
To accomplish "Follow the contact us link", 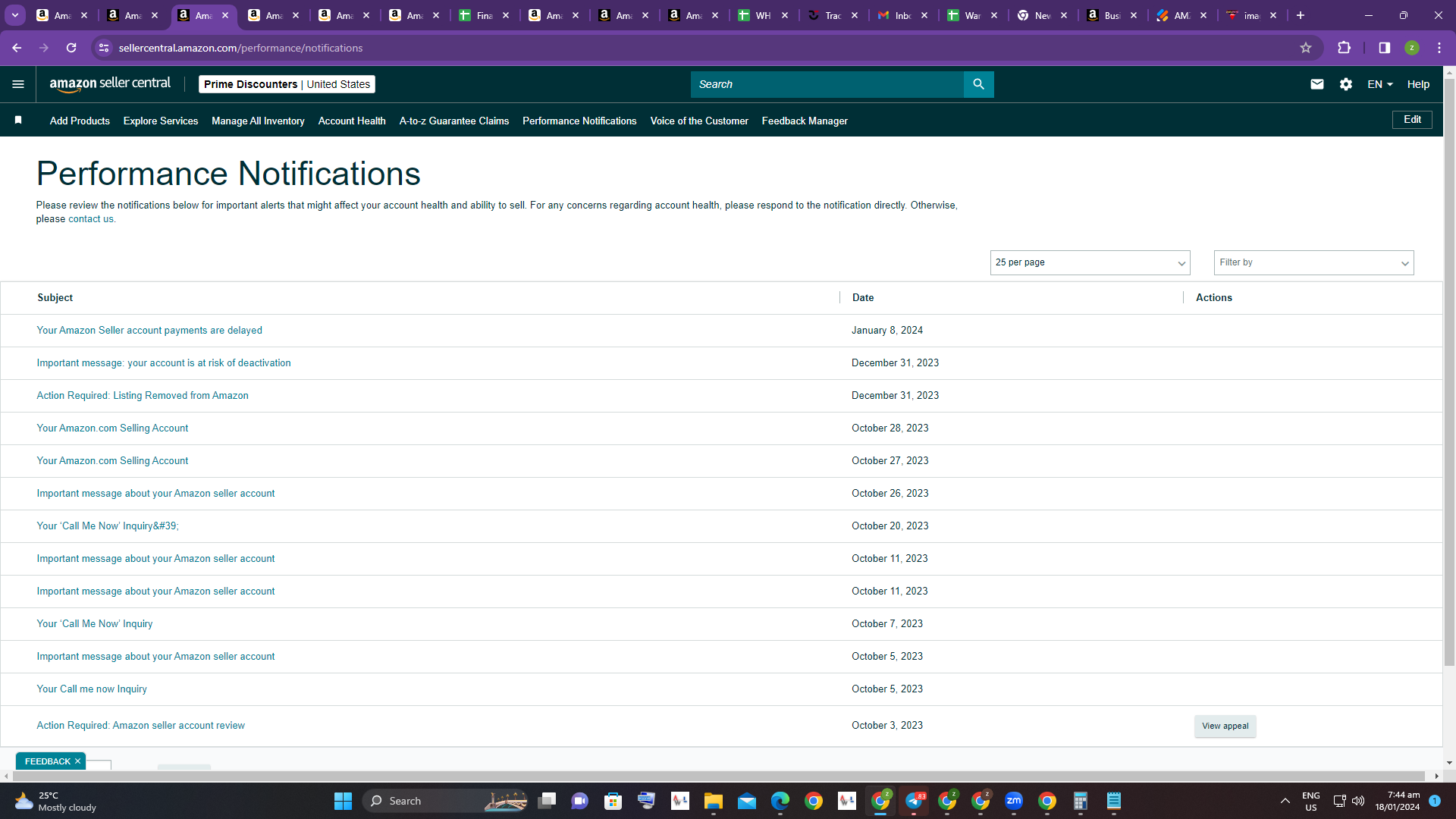I will coord(91,219).
